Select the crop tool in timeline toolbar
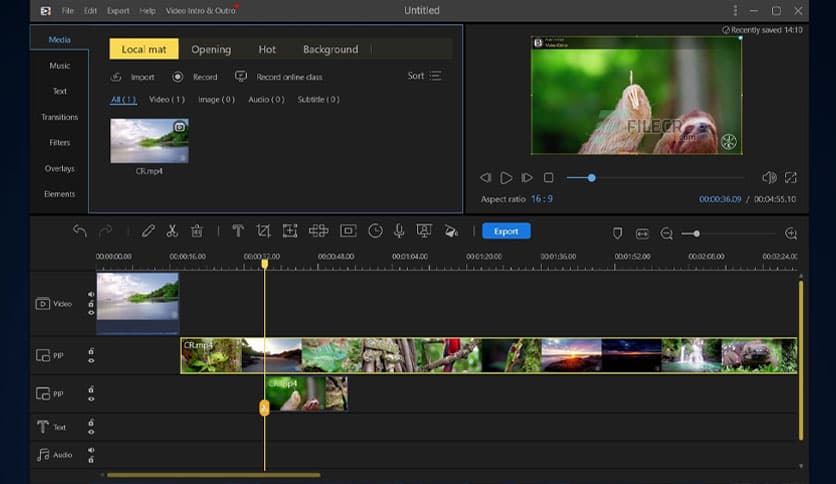 pyautogui.click(x=263, y=231)
